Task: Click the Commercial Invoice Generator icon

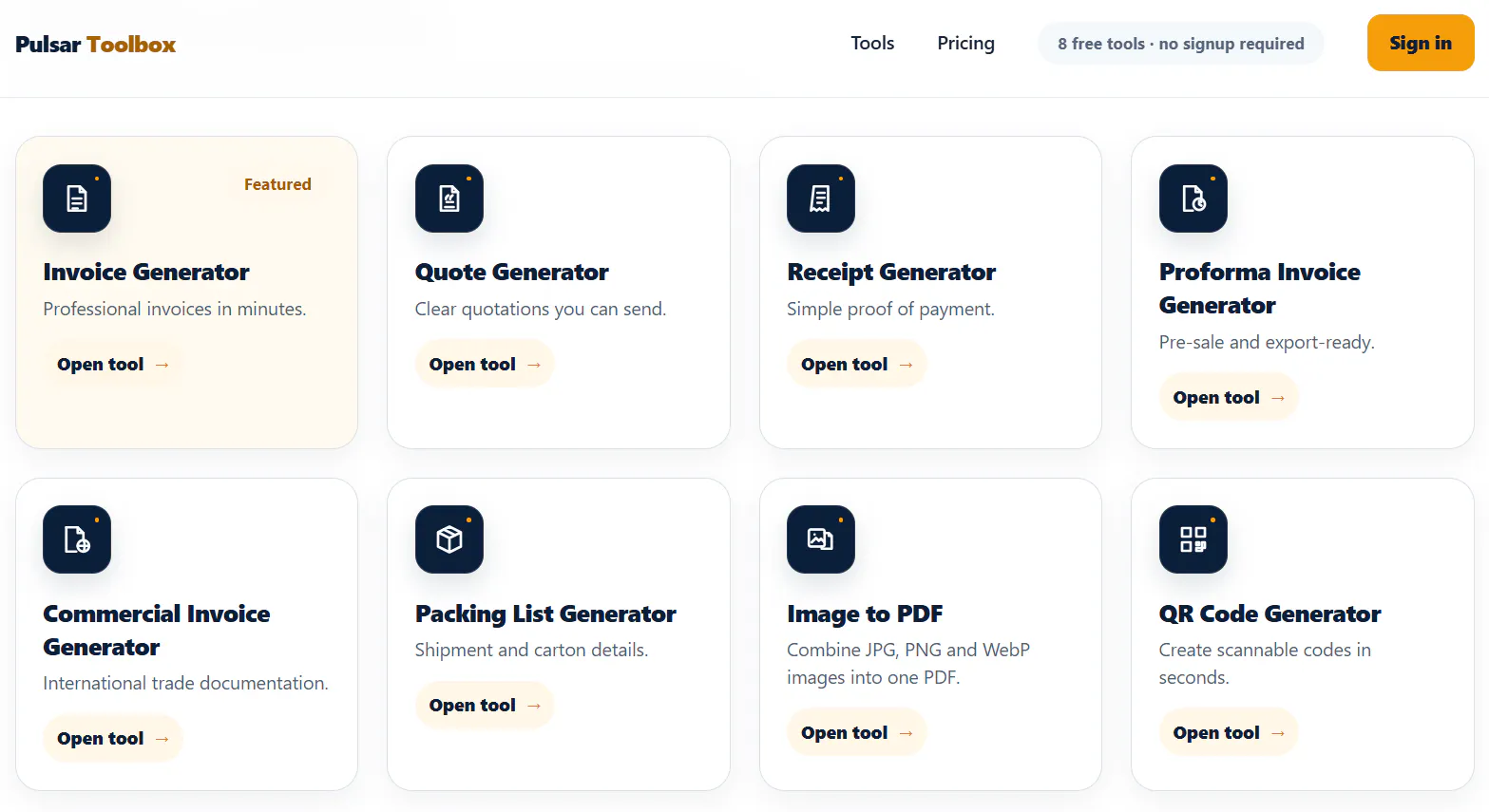Action: point(77,539)
